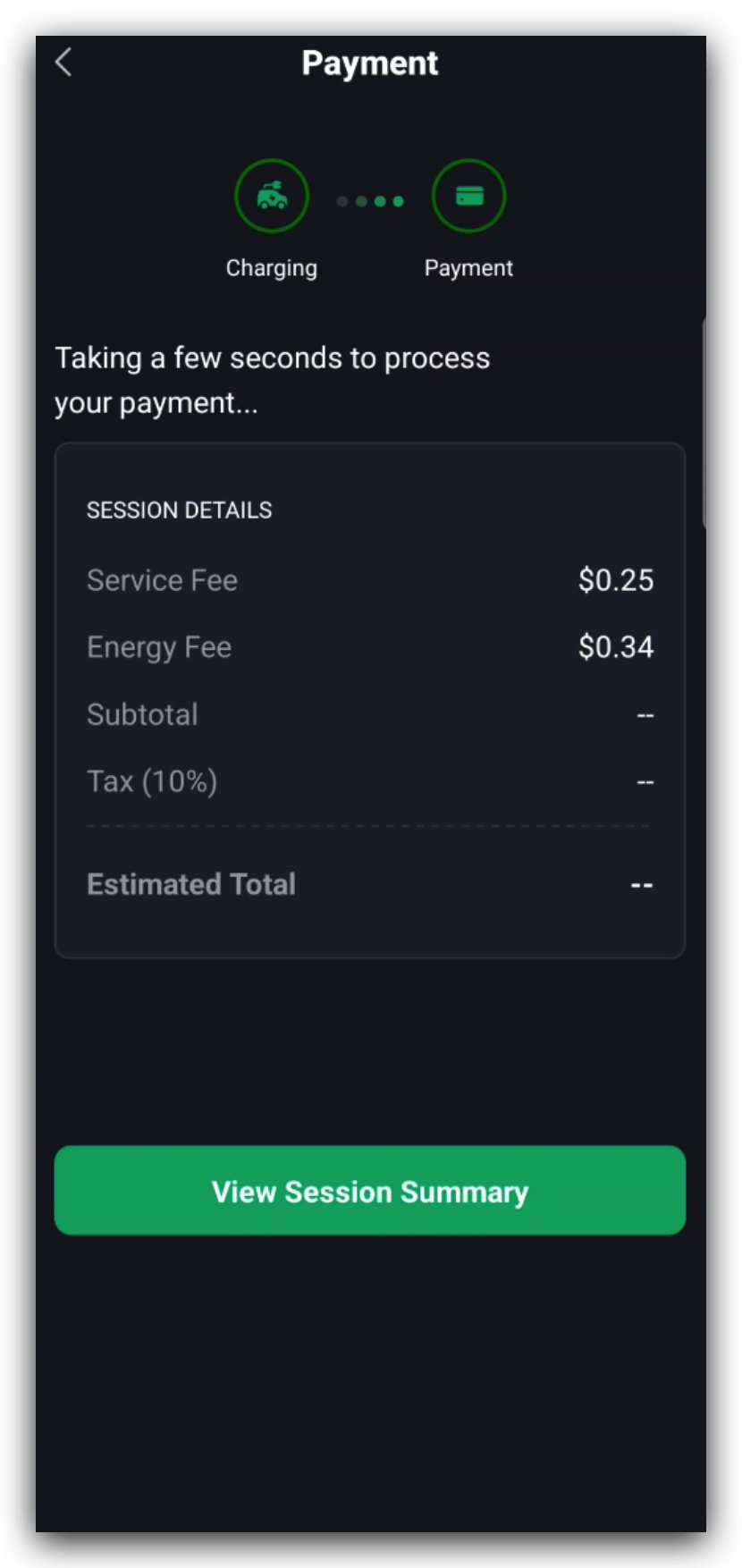Tap the Estimated Total label
Viewport: 742px width, 1568px height.
tap(191, 884)
